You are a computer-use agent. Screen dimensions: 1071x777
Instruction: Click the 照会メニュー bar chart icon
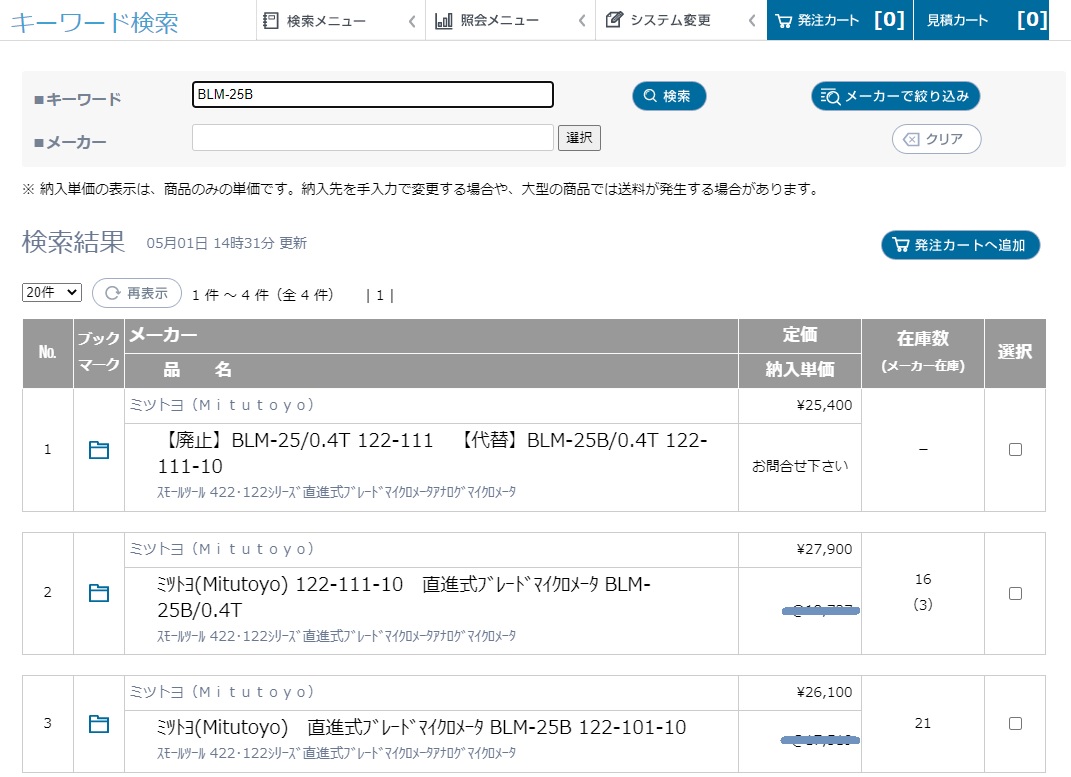coord(443,20)
